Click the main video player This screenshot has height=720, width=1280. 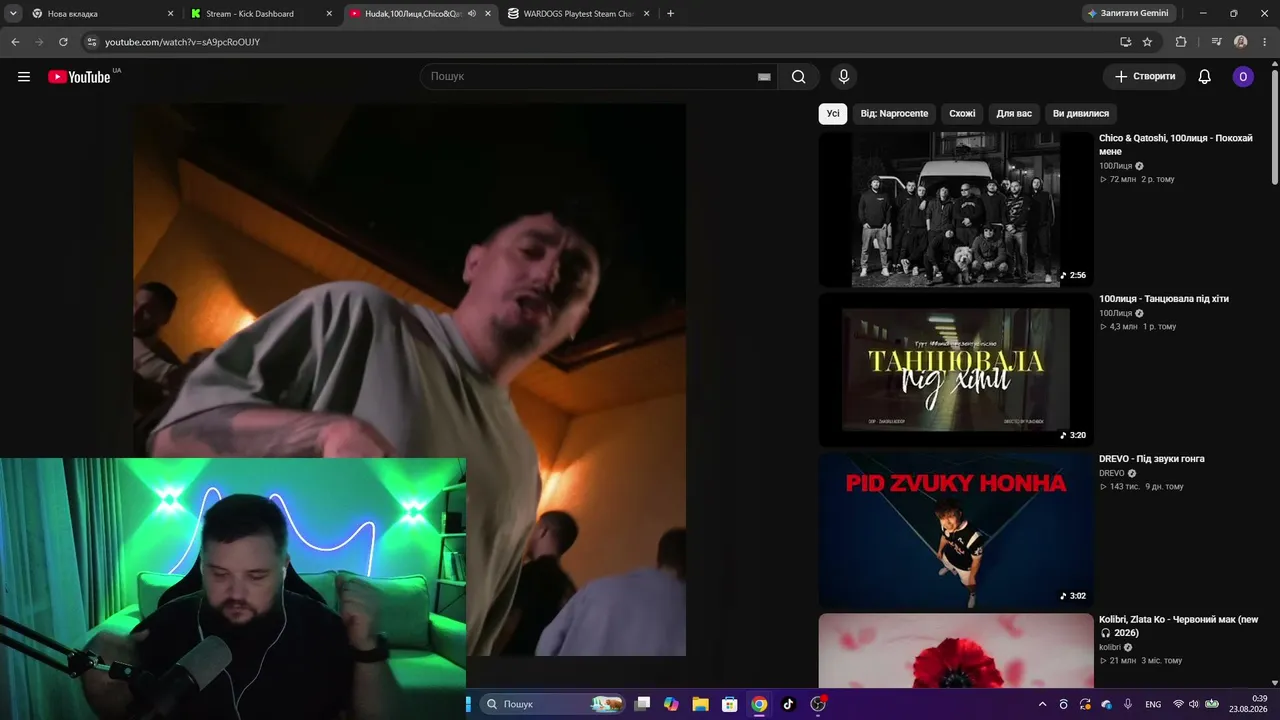coord(410,380)
